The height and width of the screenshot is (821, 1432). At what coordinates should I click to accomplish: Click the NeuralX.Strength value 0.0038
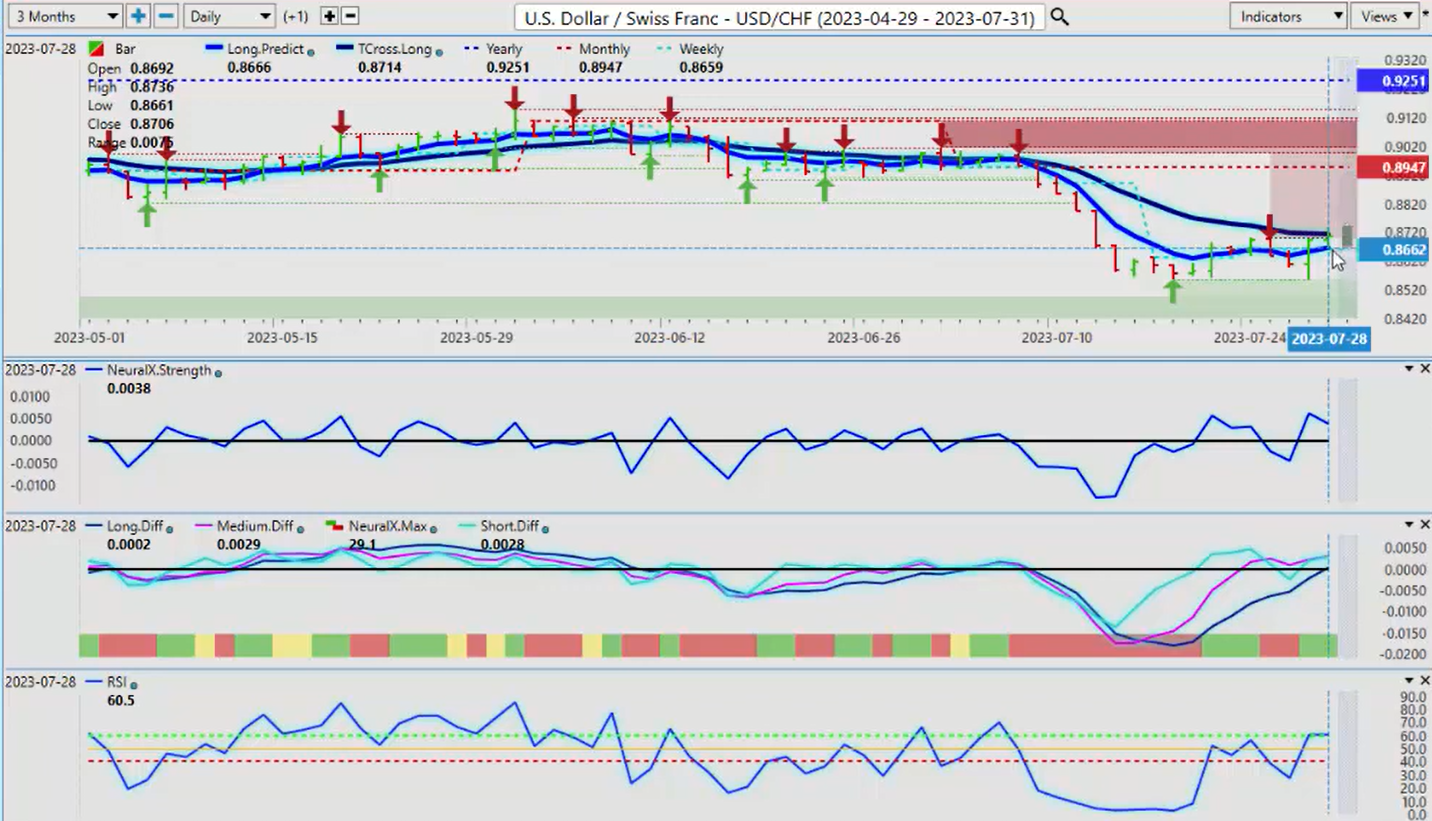click(129, 388)
